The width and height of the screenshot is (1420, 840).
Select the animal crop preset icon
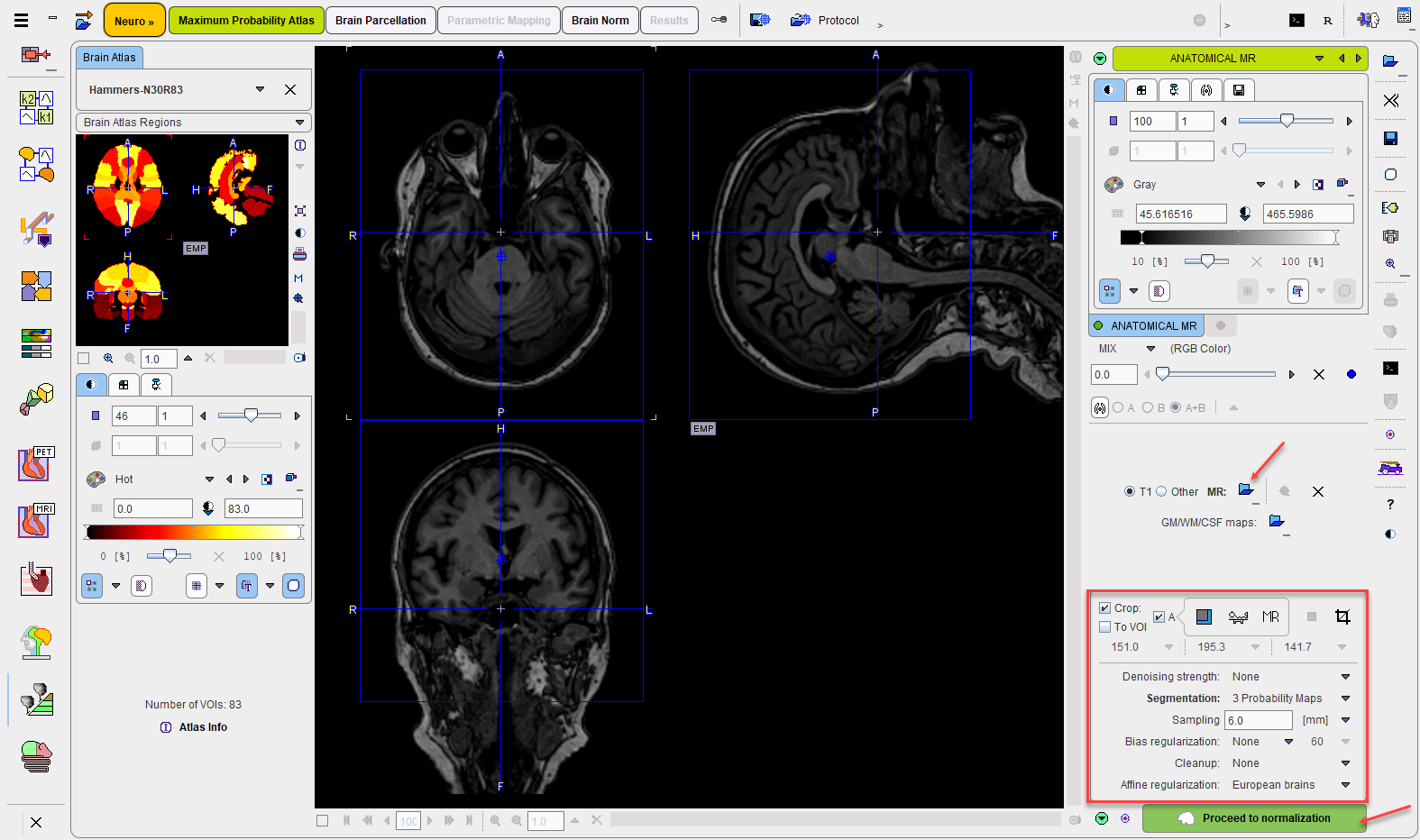point(1238,616)
